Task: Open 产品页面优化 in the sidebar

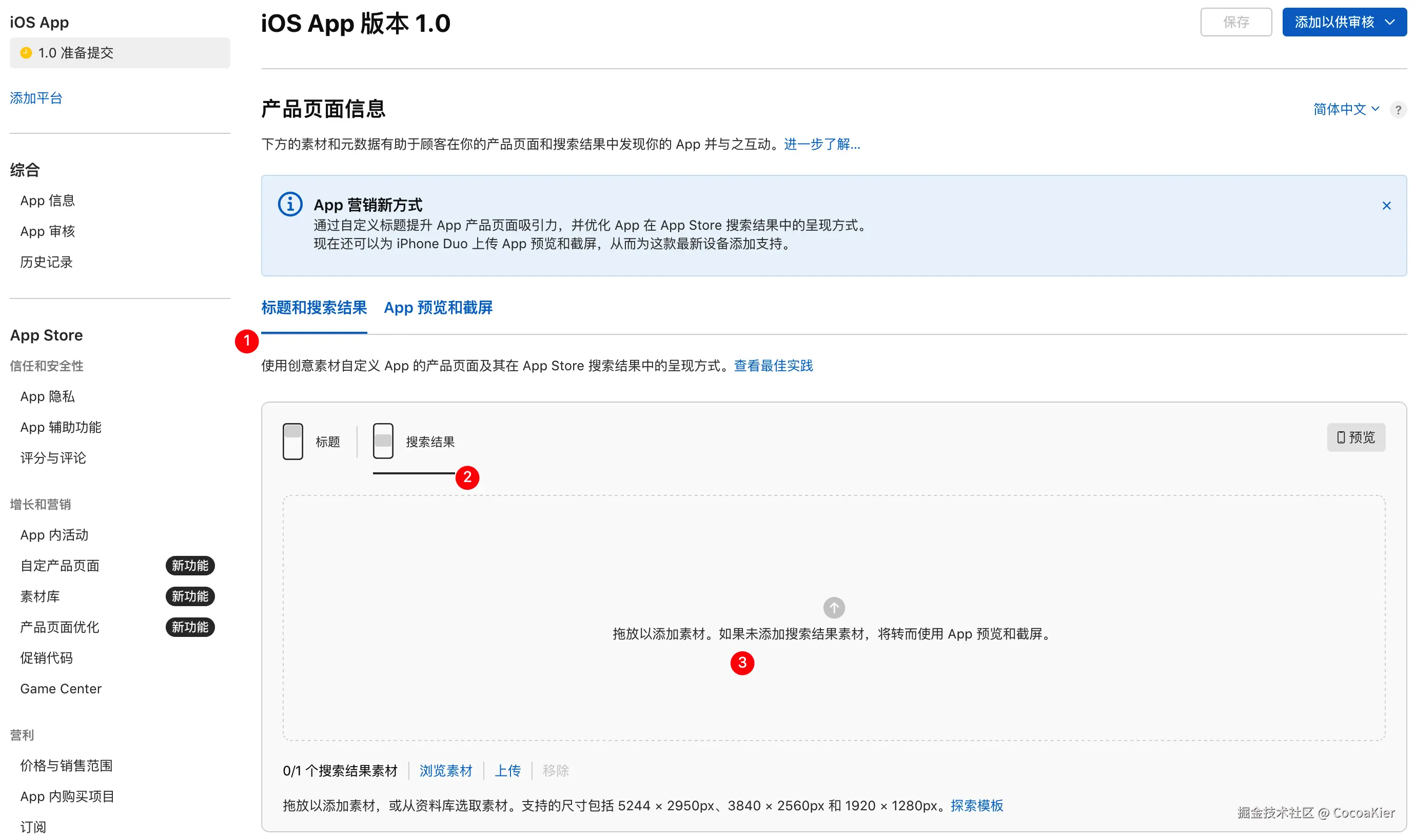Action: [x=60, y=627]
